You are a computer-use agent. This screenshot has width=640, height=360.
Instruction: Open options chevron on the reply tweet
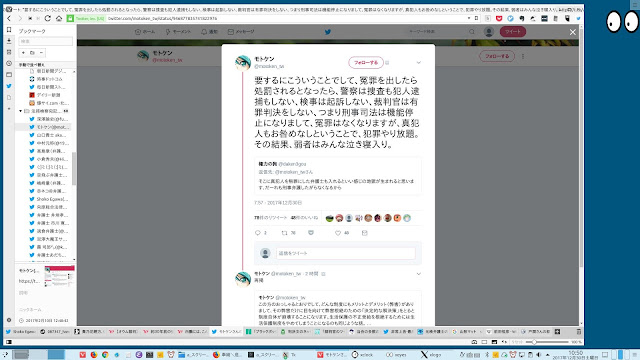click(x=418, y=274)
